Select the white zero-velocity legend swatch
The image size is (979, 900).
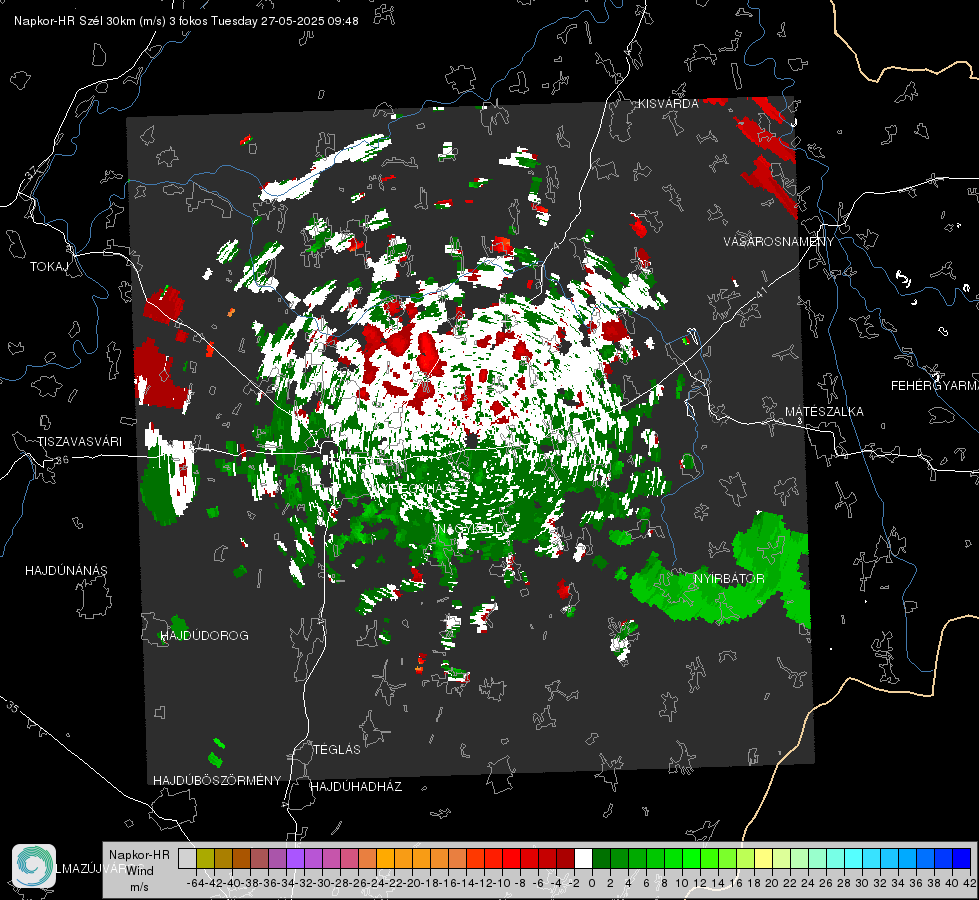pos(583,858)
